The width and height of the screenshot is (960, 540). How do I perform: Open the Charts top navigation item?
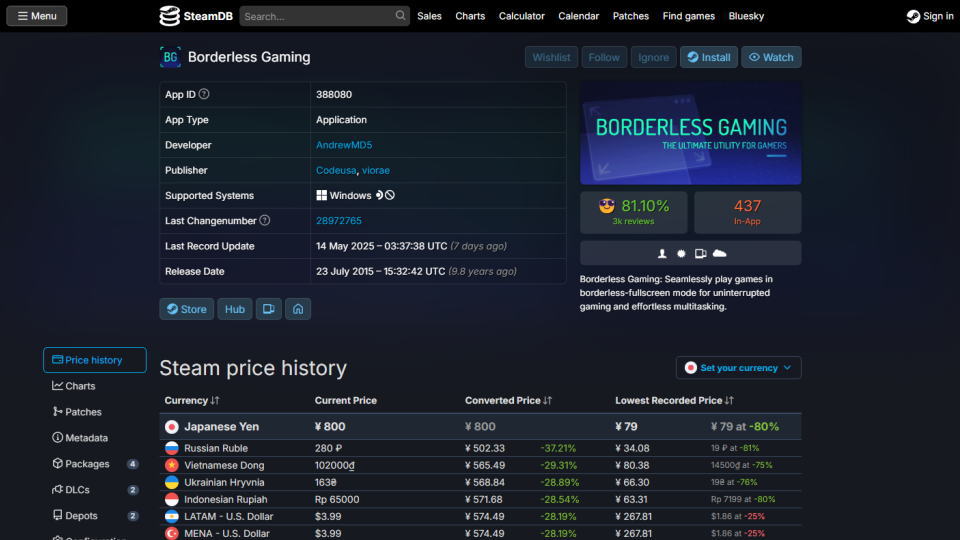pyautogui.click(x=470, y=16)
